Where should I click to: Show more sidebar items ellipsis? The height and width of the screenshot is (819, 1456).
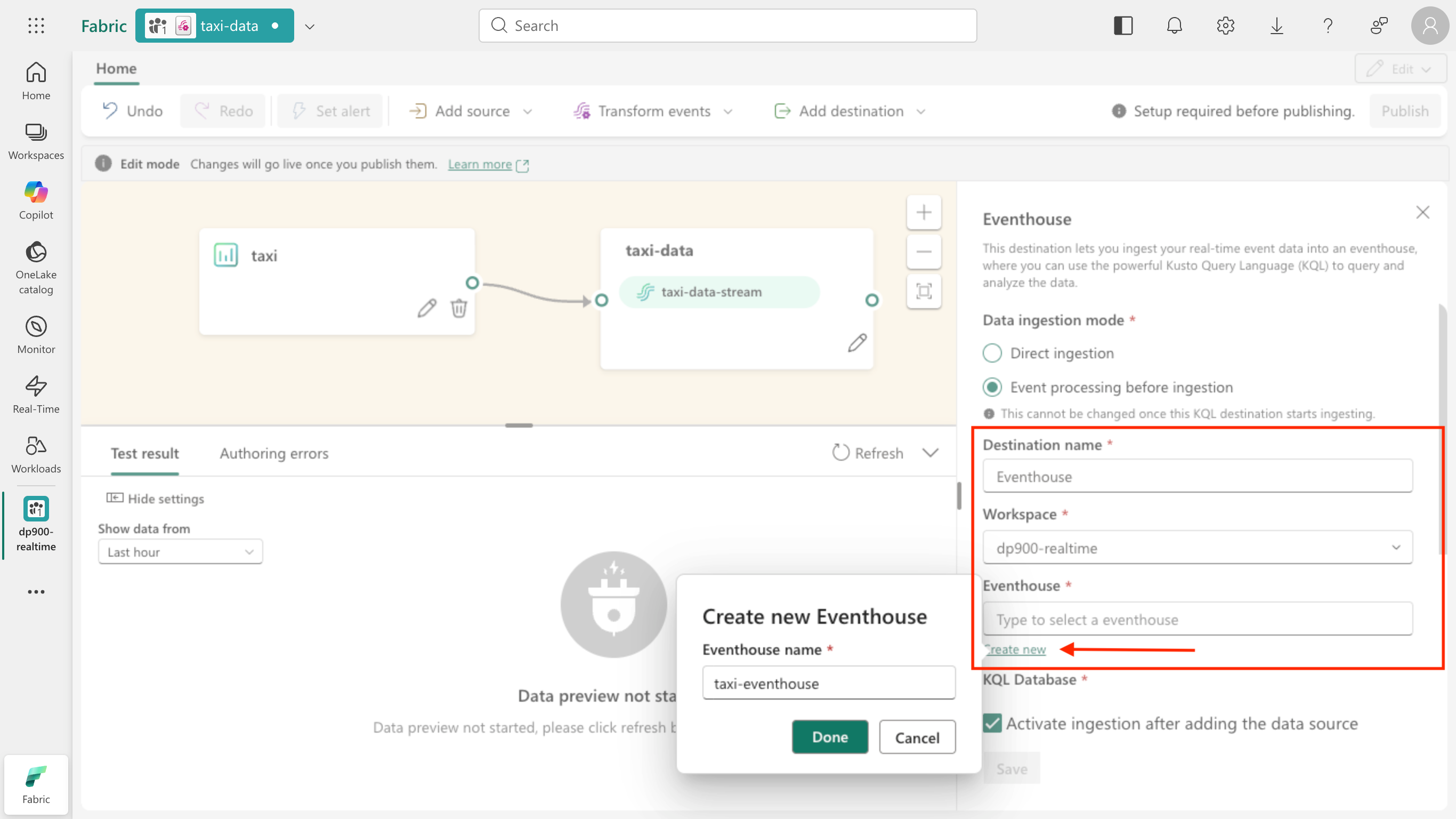(36, 592)
